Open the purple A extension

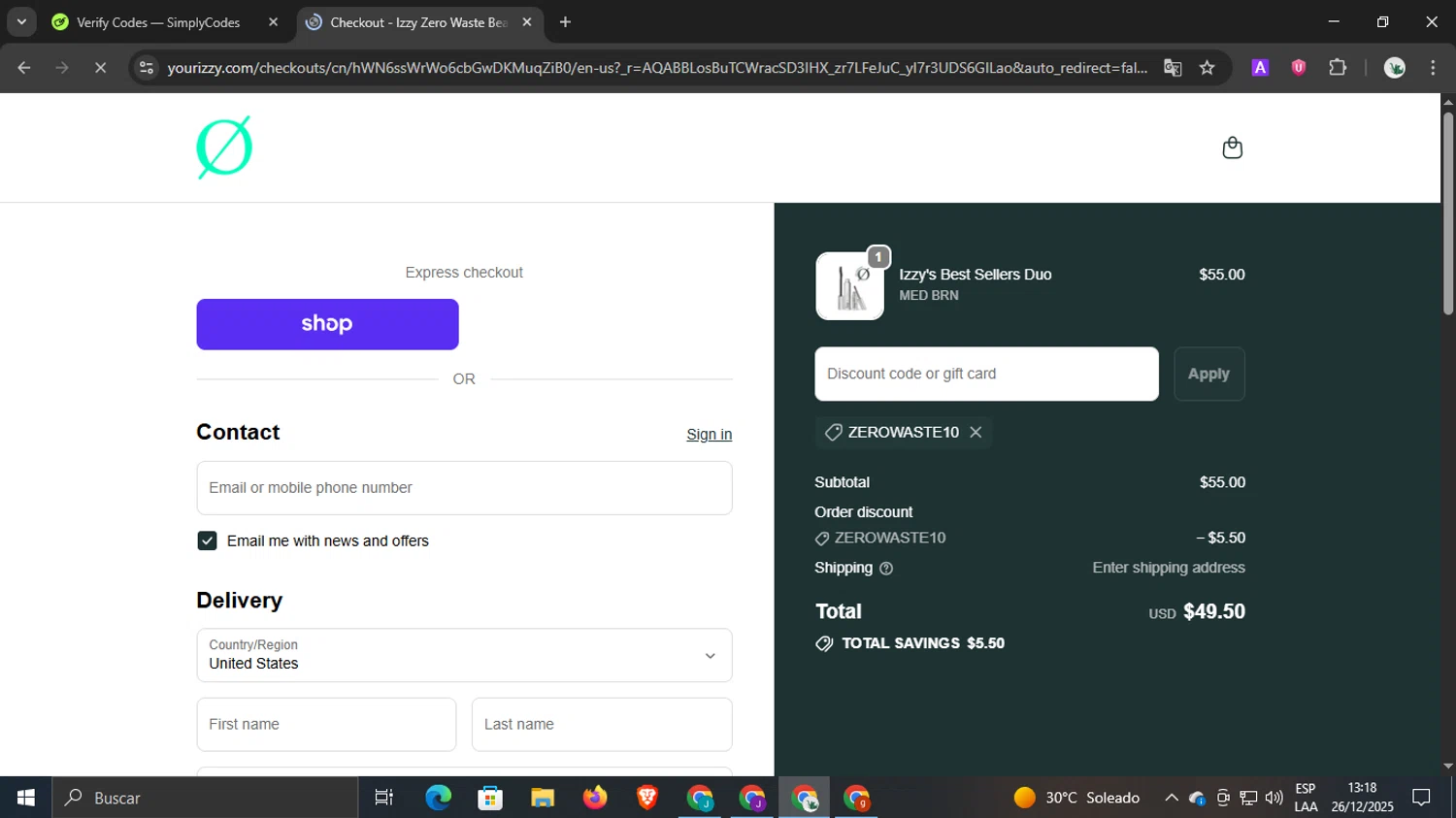click(x=1260, y=68)
